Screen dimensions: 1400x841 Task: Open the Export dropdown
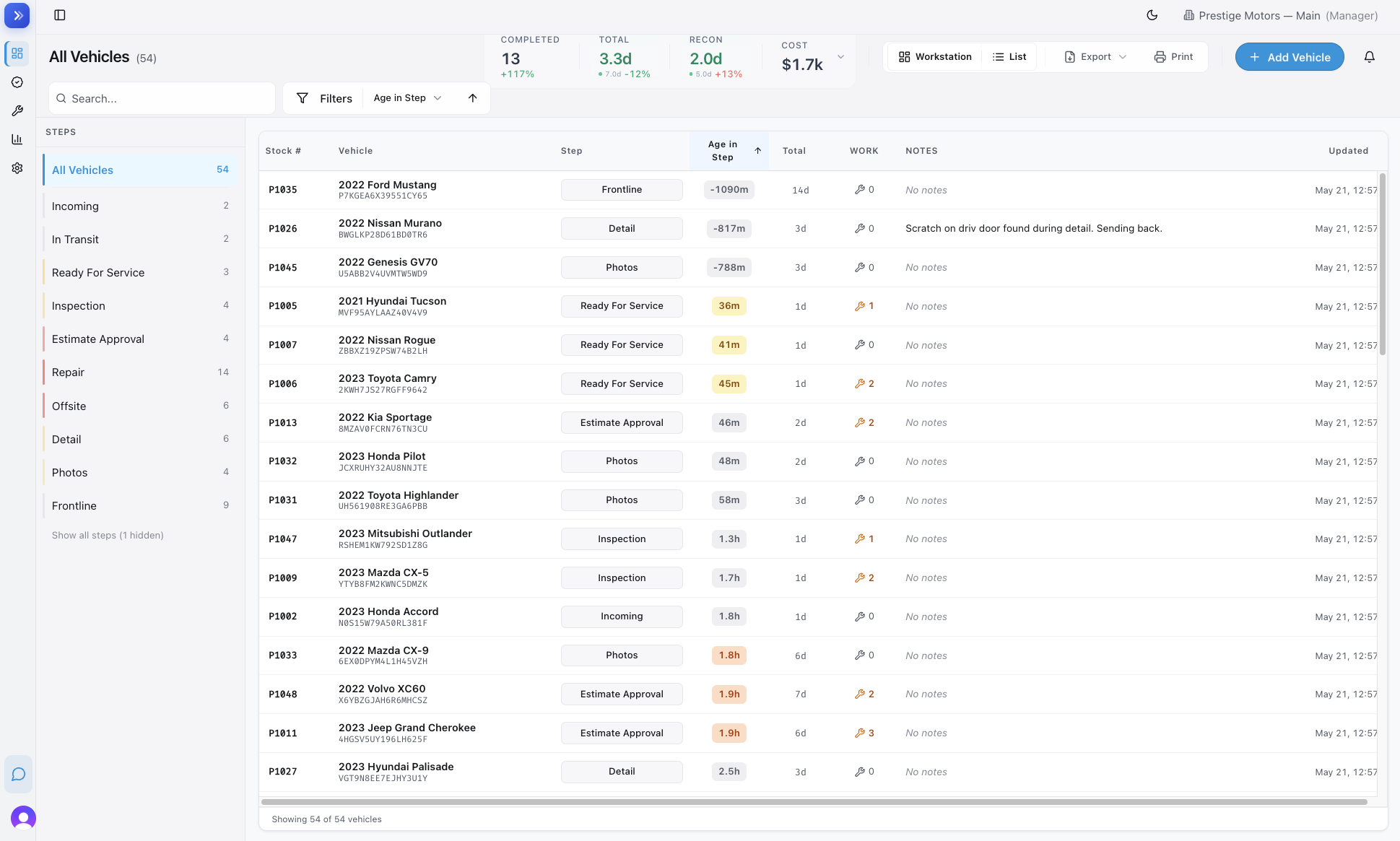(x=1095, y=57)
